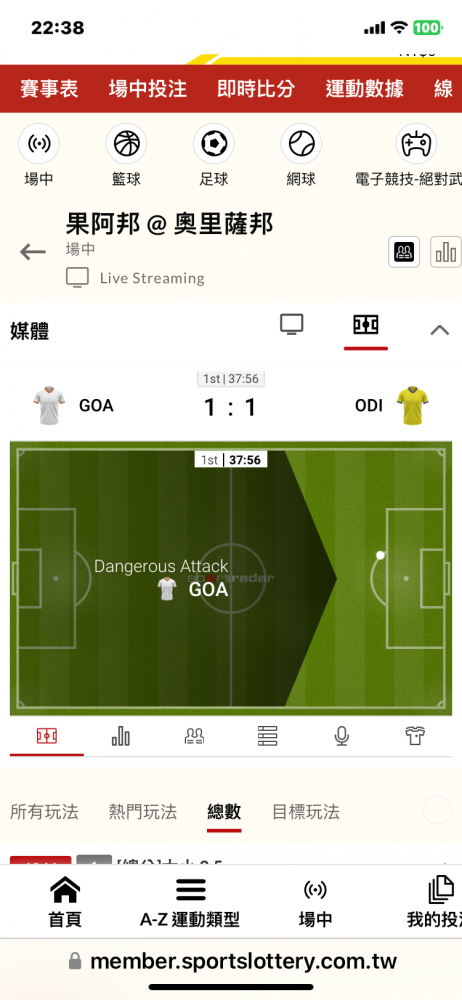Viewport: 462px width, 1000px height.
Task: Open 場中投注 in the red menu
Action: coord(147,89)
